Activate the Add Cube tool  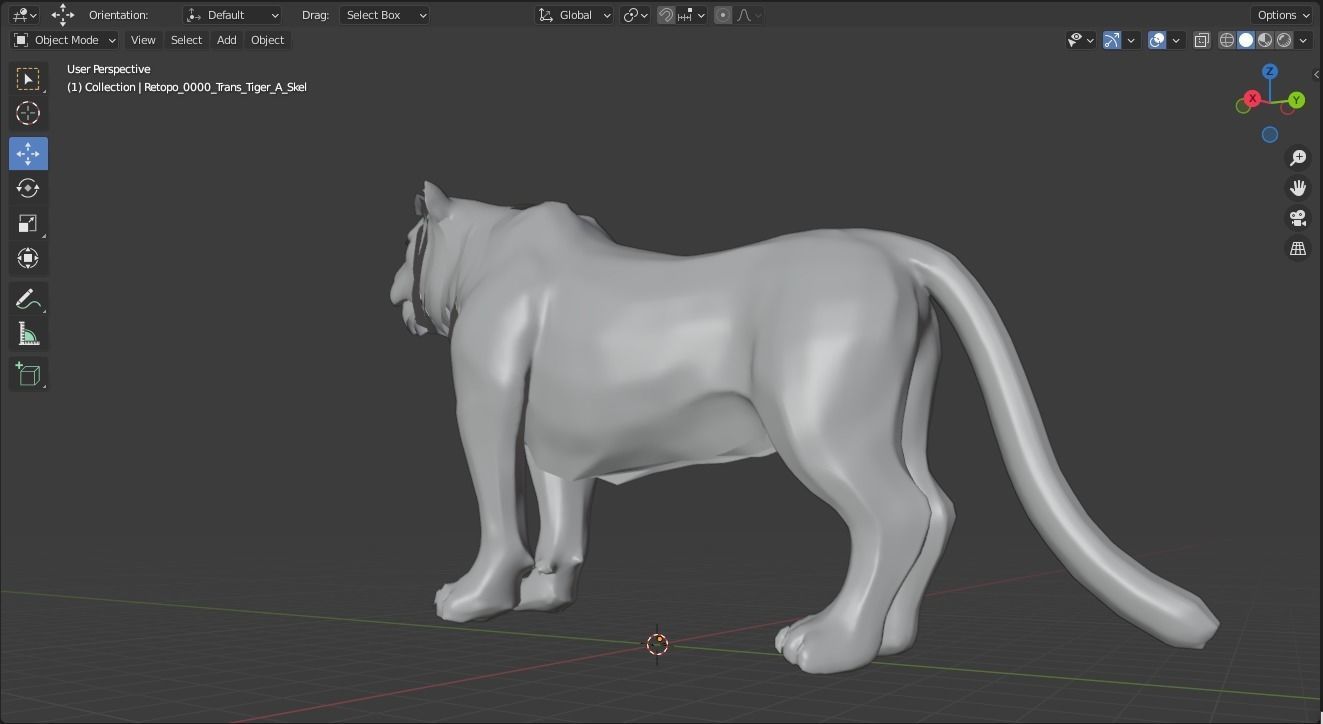[x=28, y=373]
